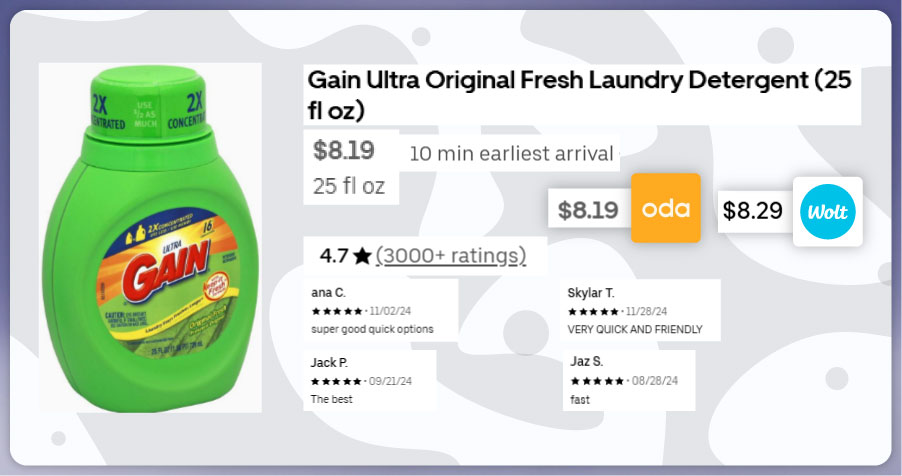Click the review text "The best"
This screenshot has height=476, width=902.
332,399
